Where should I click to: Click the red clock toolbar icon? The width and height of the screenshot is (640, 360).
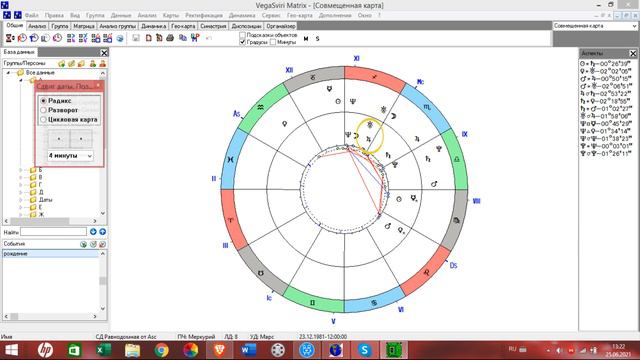click(22, 38)
